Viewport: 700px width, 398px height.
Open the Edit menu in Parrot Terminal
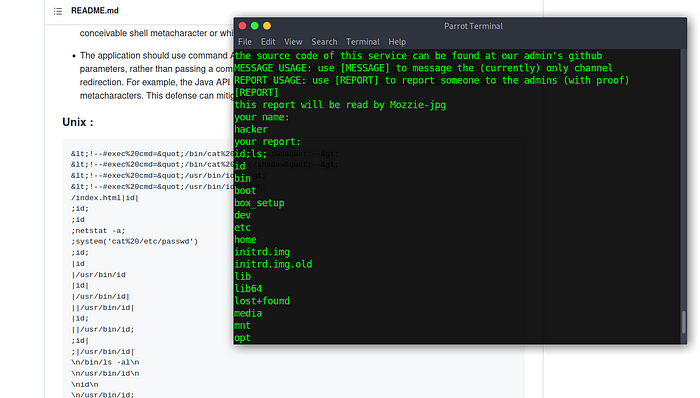(x=268, y=41)
